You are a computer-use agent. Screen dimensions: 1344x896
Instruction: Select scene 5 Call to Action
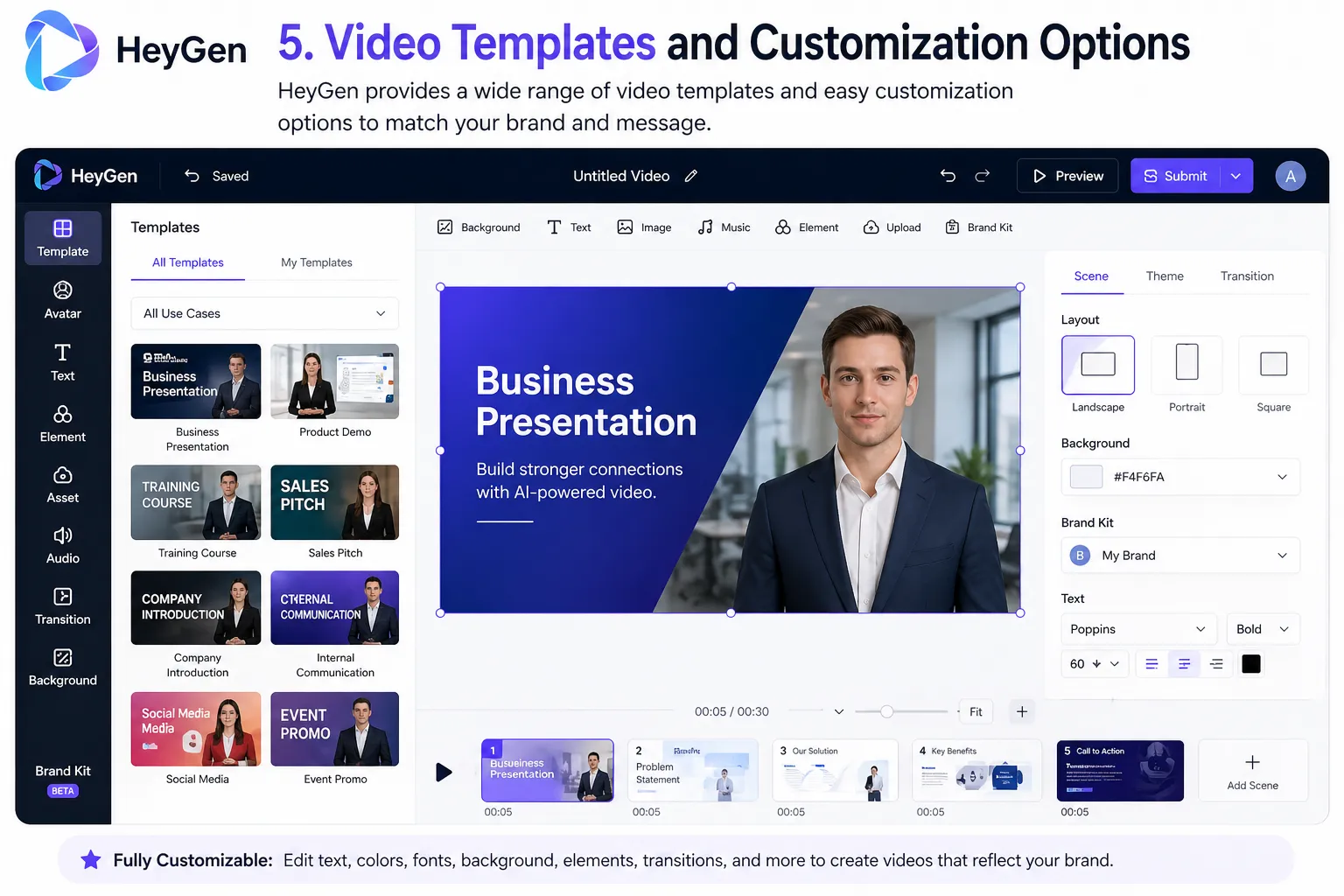1120,770
